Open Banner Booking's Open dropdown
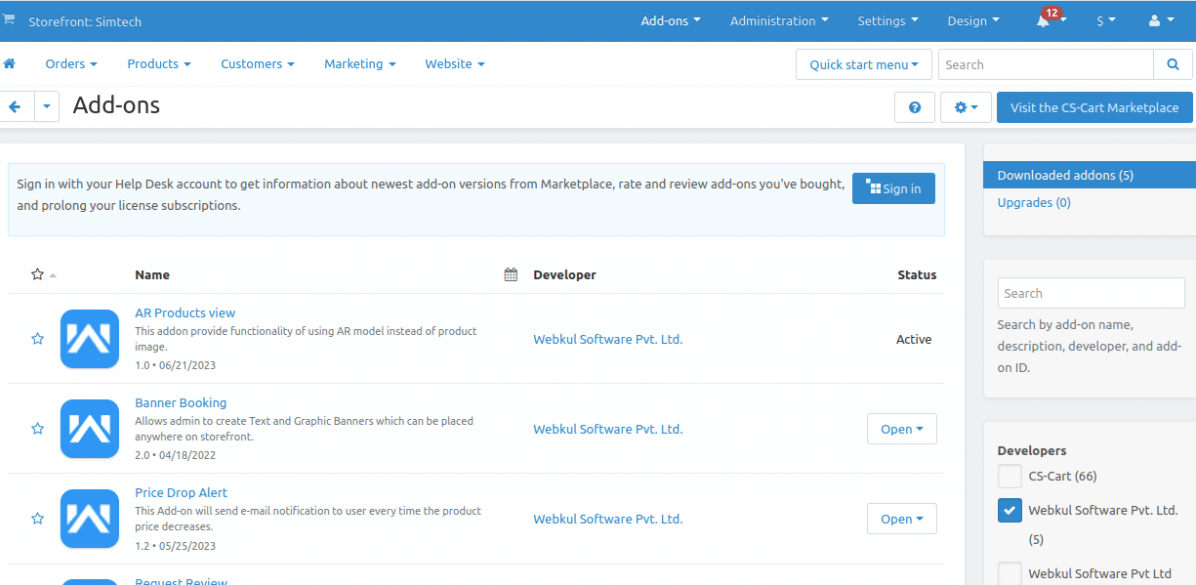Screen dimensions: 1196x585 902,429
